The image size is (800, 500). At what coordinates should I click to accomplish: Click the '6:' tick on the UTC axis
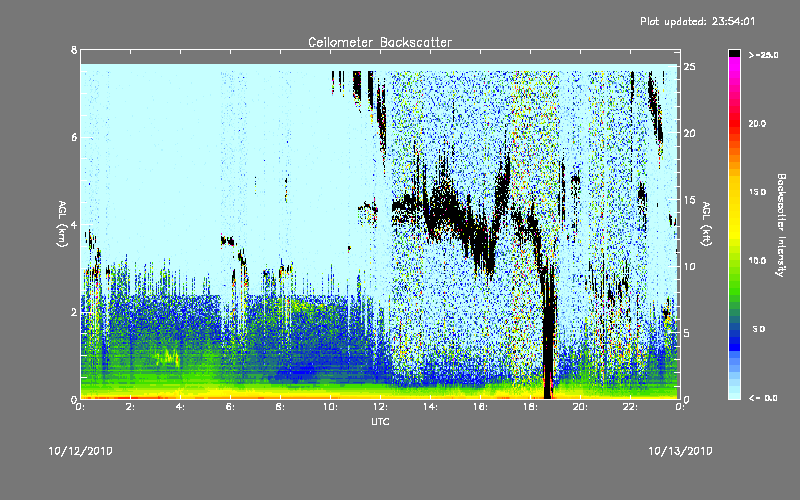(231, 407)
